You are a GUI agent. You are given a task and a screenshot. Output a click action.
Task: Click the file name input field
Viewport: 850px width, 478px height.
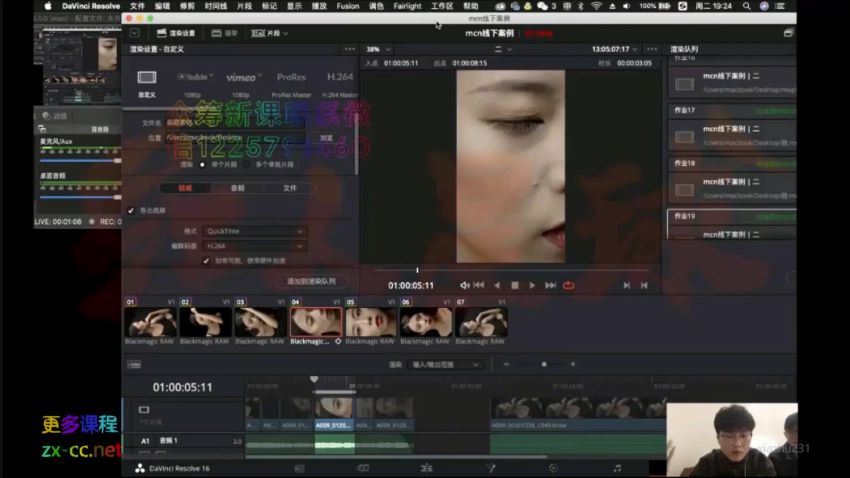(x=234, y=123)
